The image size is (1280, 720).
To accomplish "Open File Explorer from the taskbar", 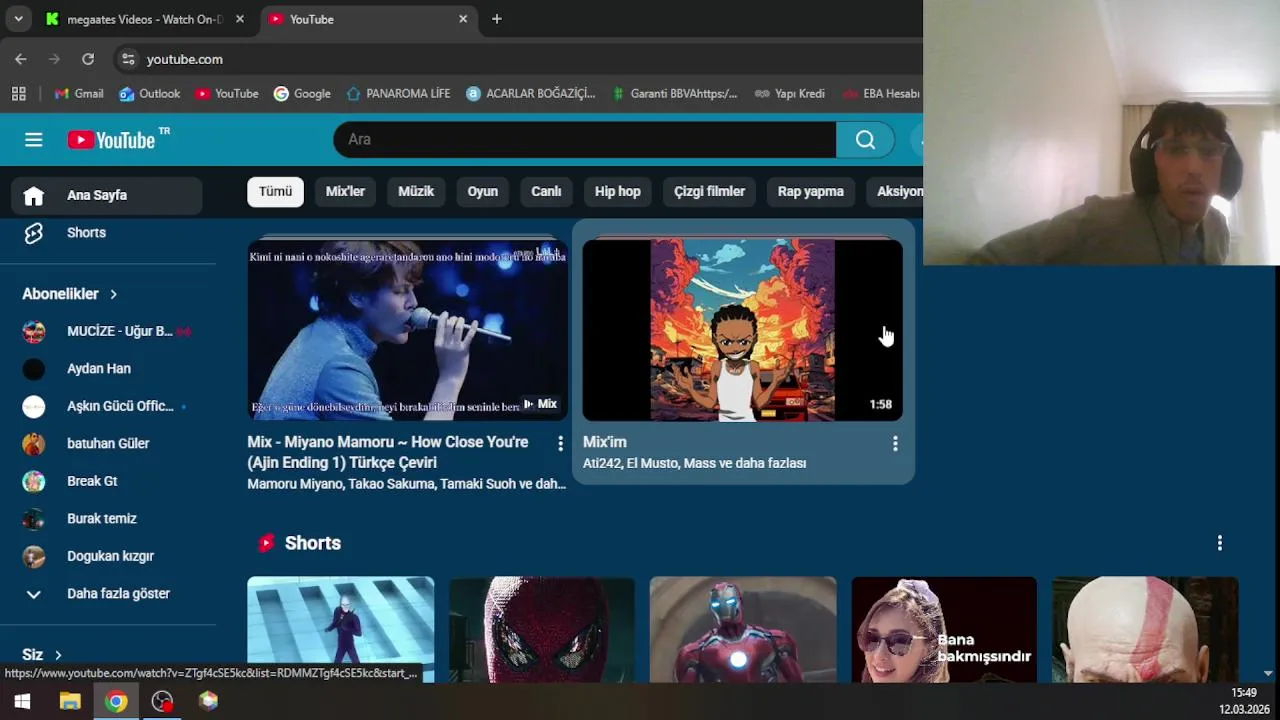I will click(x=70, y=701).
